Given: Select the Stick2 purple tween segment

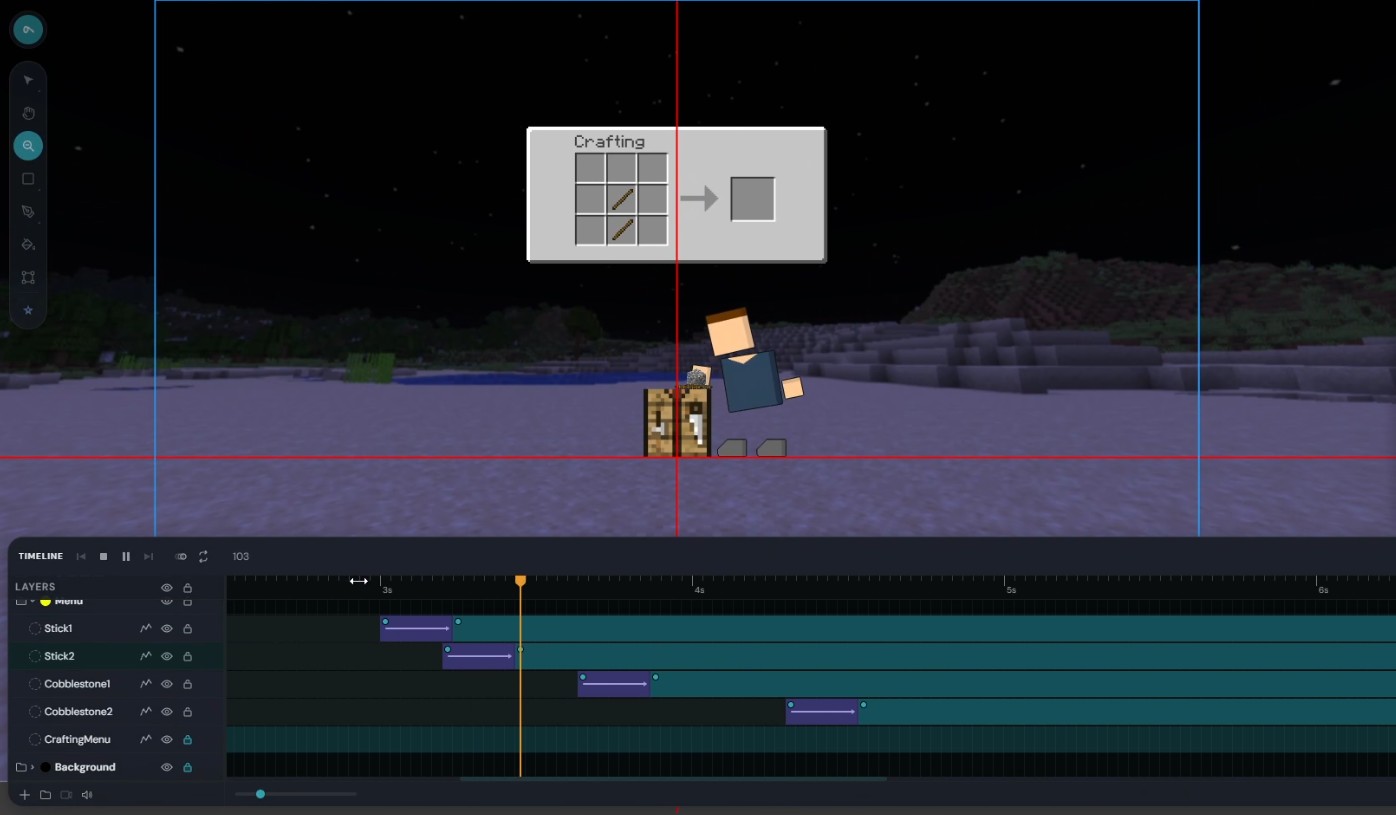Looking at the screenshot, I should tap(479, 657).
